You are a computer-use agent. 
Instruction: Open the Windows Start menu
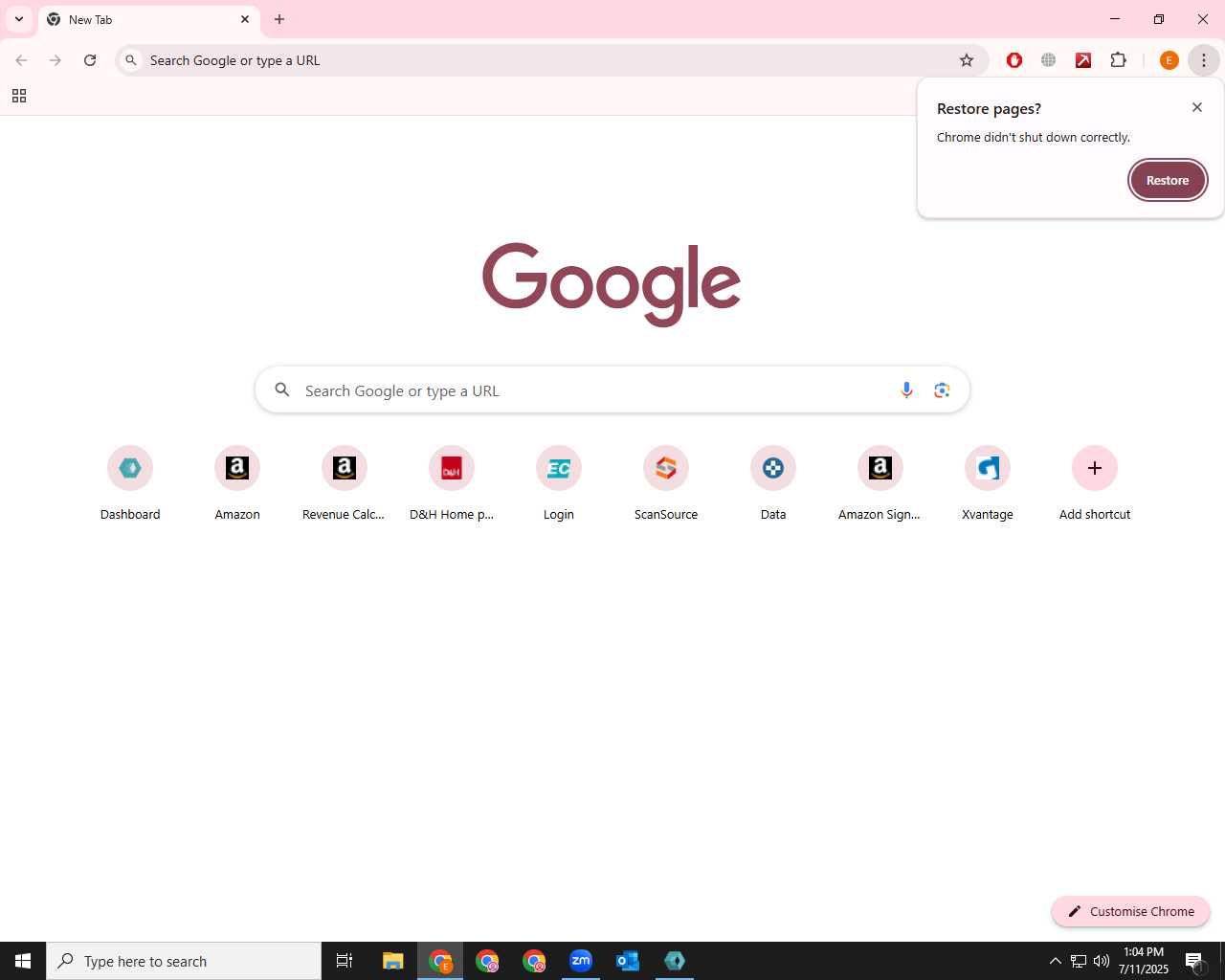(x=23, y=961)
